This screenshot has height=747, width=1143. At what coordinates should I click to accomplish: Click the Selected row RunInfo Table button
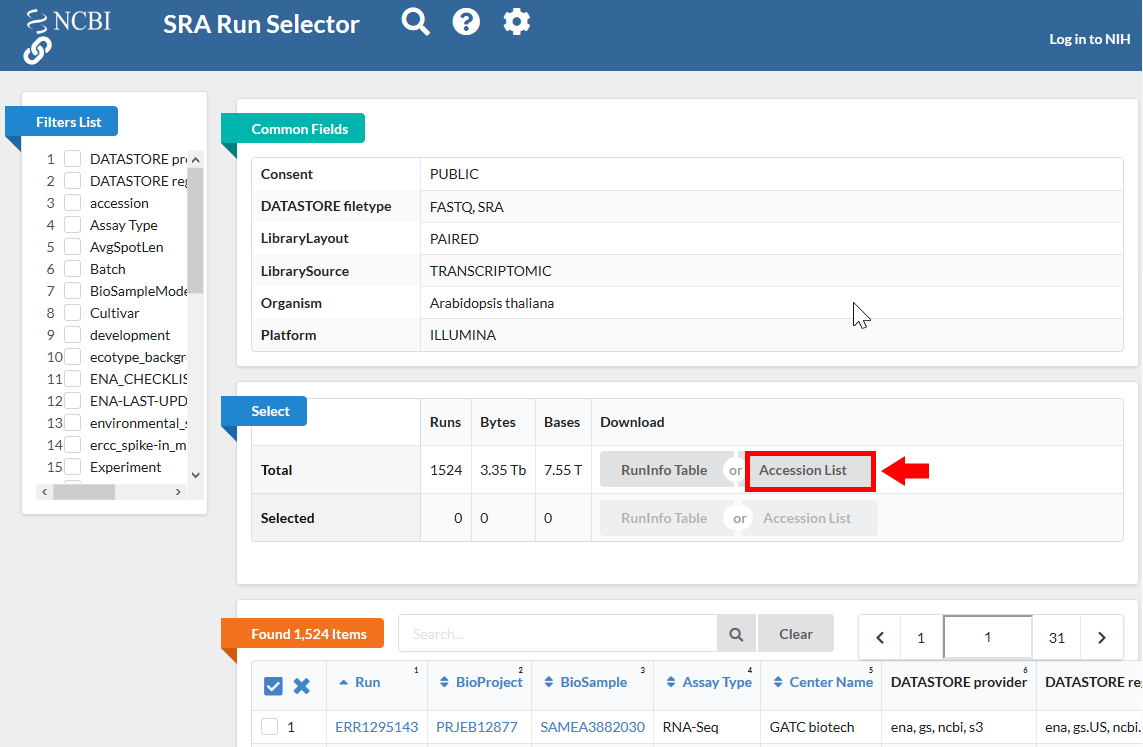(x=664, y=518)
